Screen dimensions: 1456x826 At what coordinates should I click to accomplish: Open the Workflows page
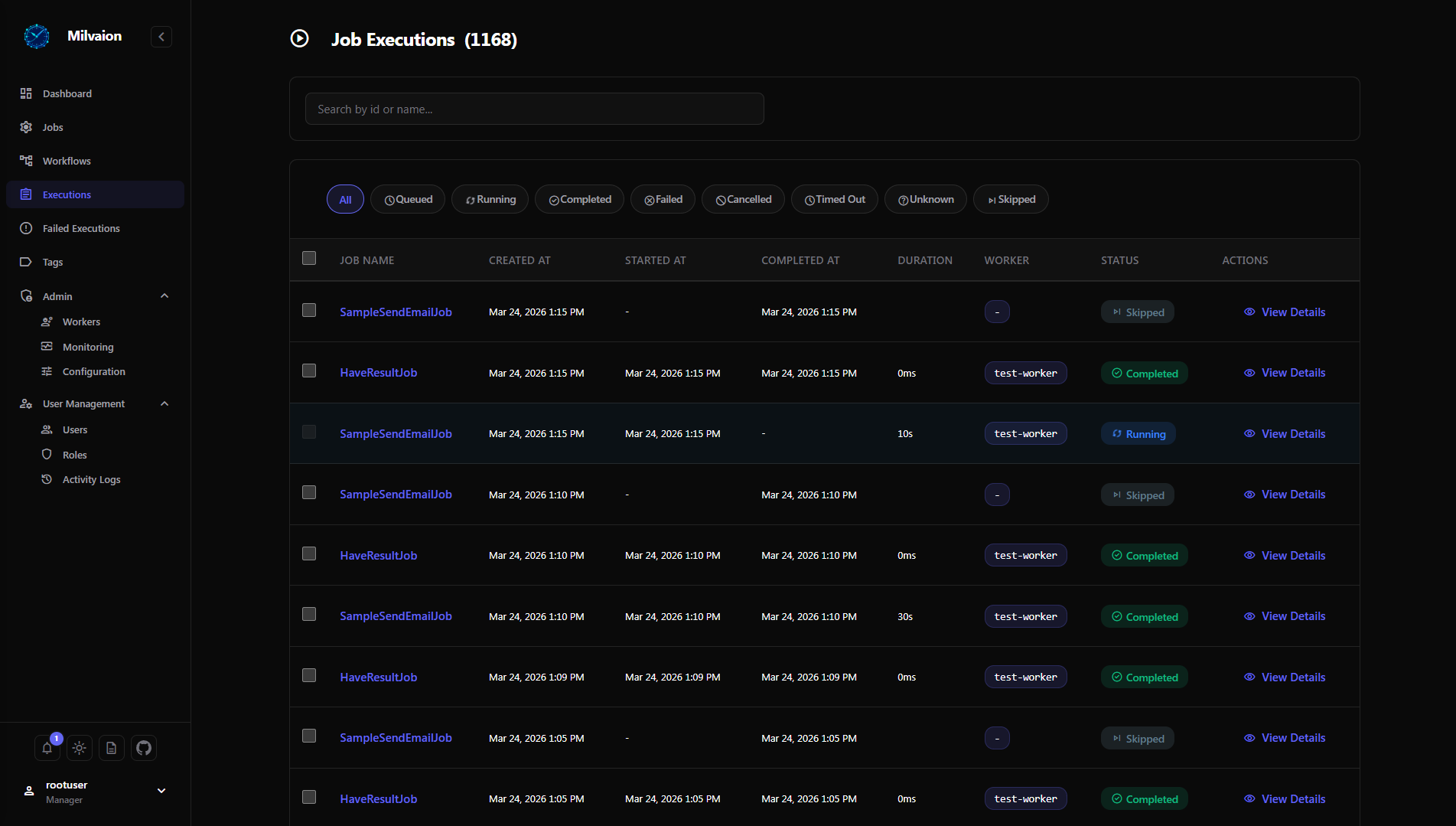click(x=65, y=161)
